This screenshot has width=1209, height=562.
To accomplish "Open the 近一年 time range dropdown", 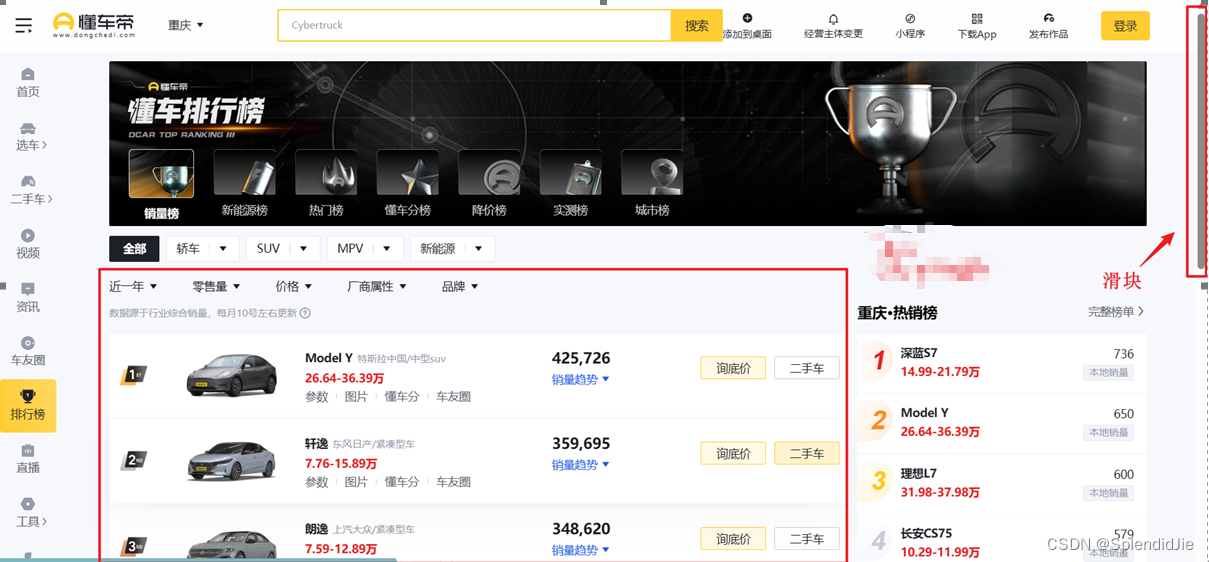I will (x=133, y=287).
